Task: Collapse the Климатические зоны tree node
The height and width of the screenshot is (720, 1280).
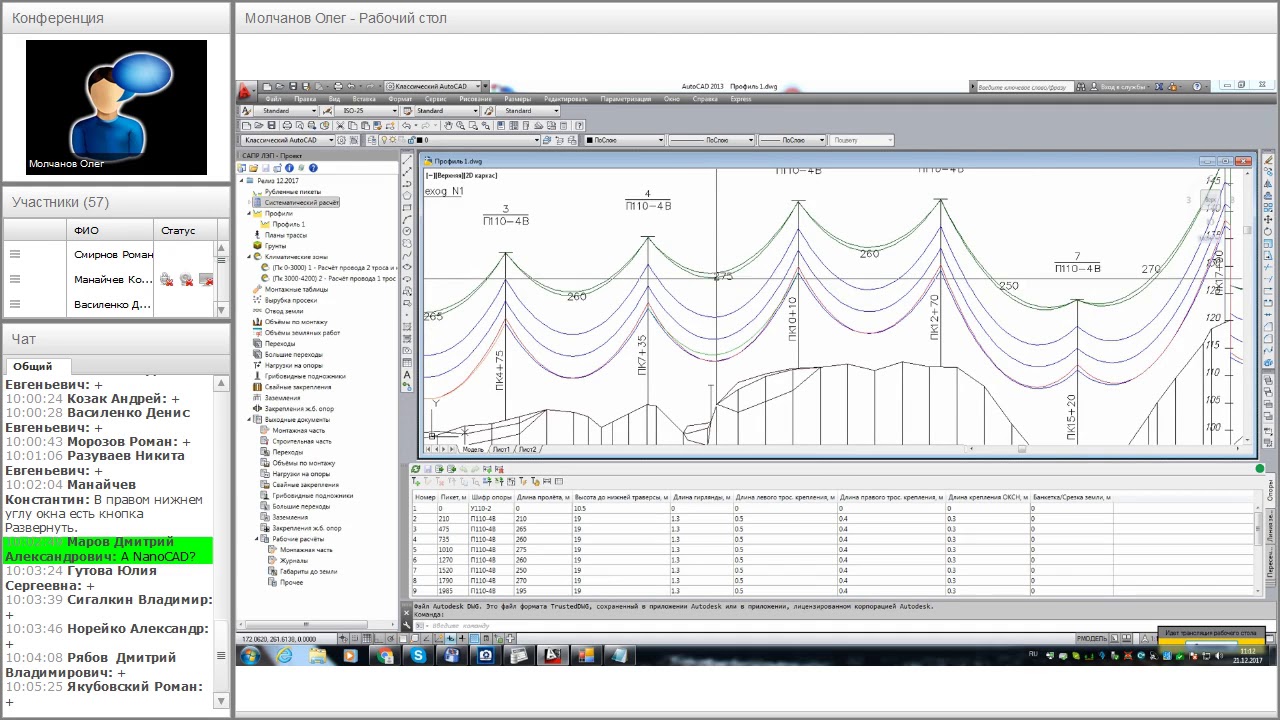Action: coord(249,257)
